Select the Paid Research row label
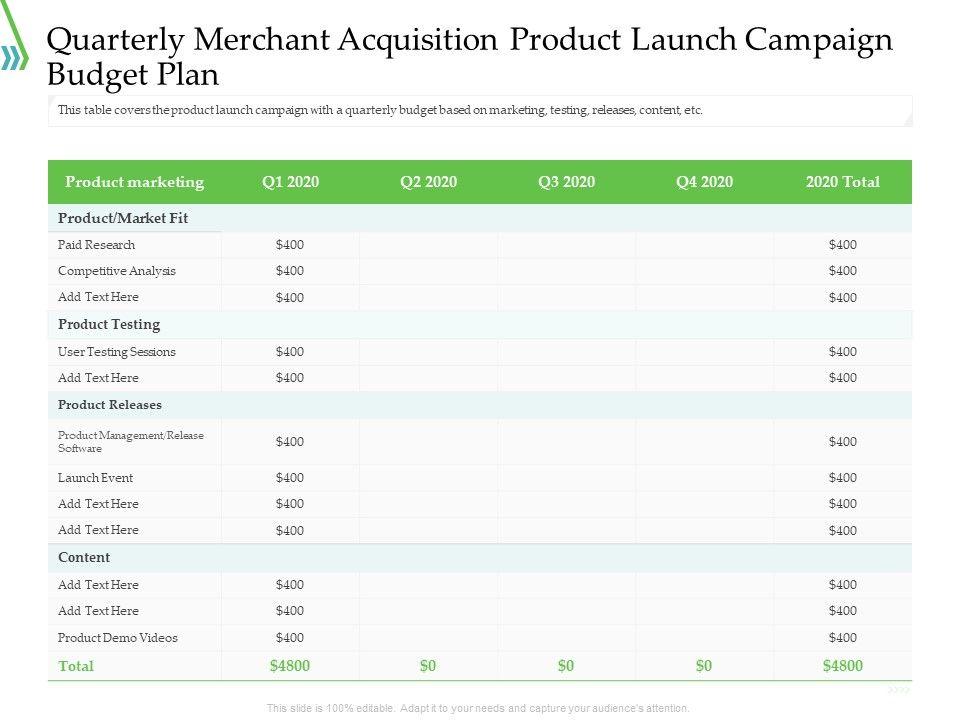Viewport: 960px width, 720px height. point(96,245)
